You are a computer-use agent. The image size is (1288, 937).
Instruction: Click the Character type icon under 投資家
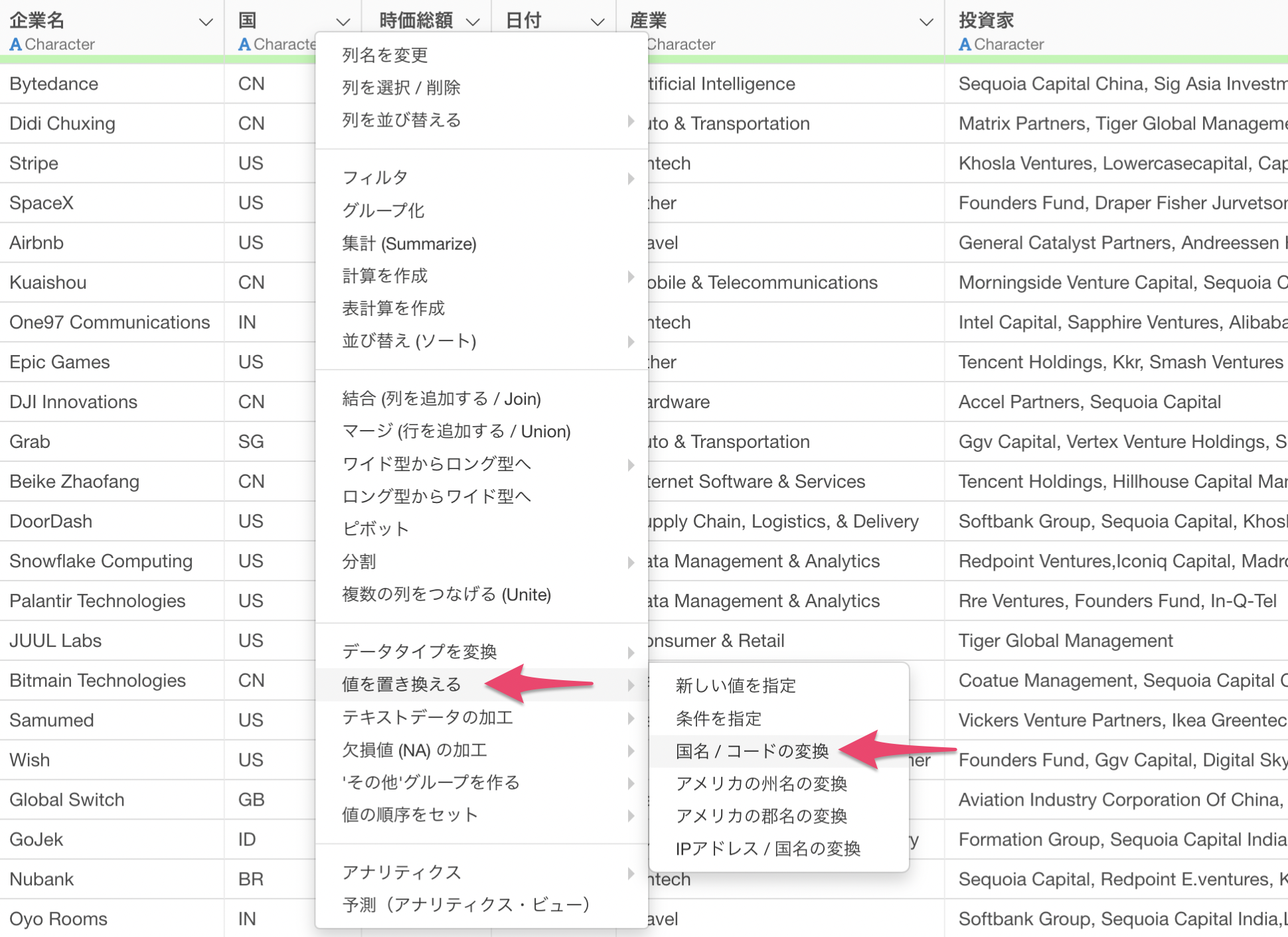point(965,44)
